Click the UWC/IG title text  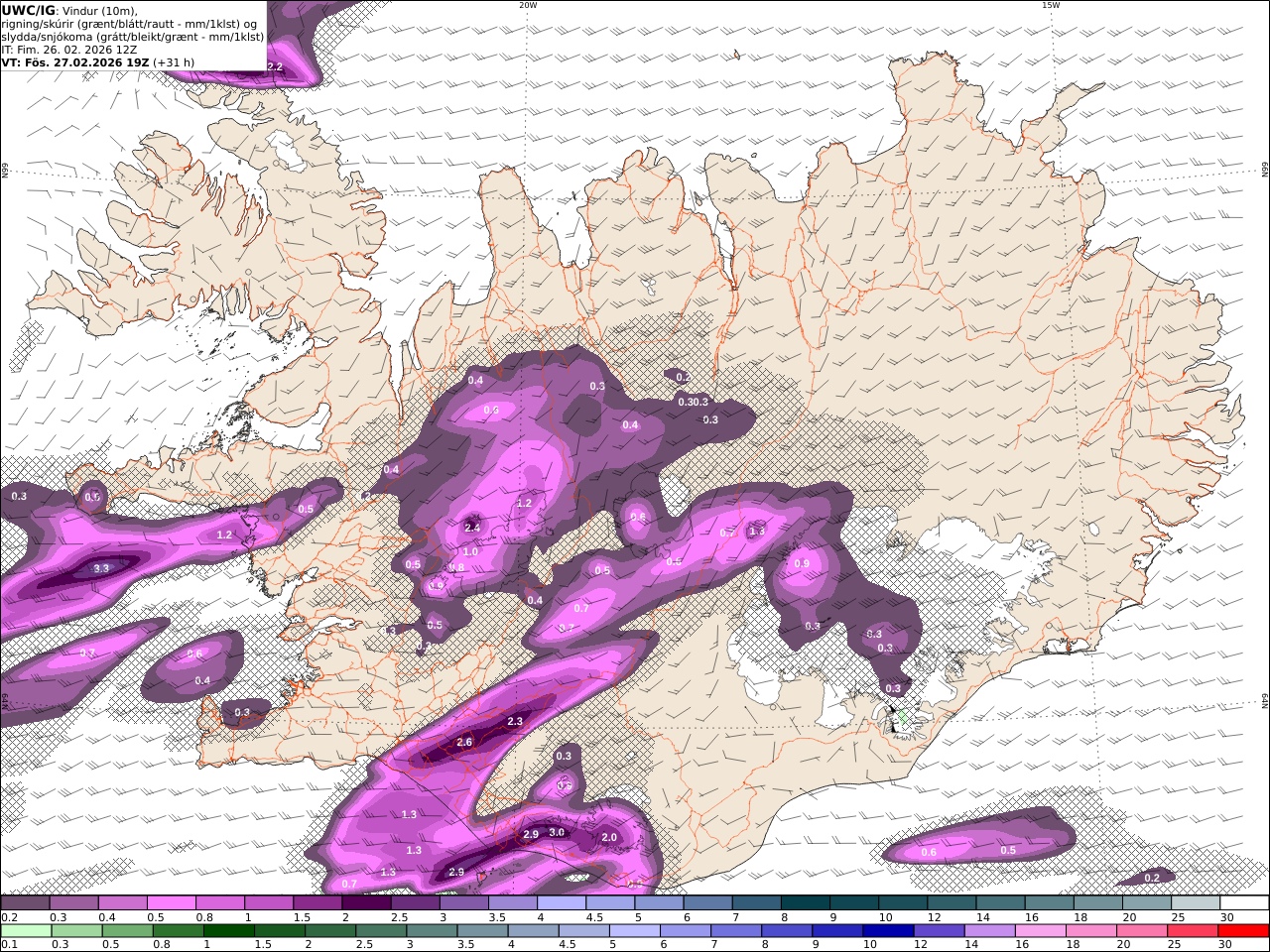tap(28, 10)
